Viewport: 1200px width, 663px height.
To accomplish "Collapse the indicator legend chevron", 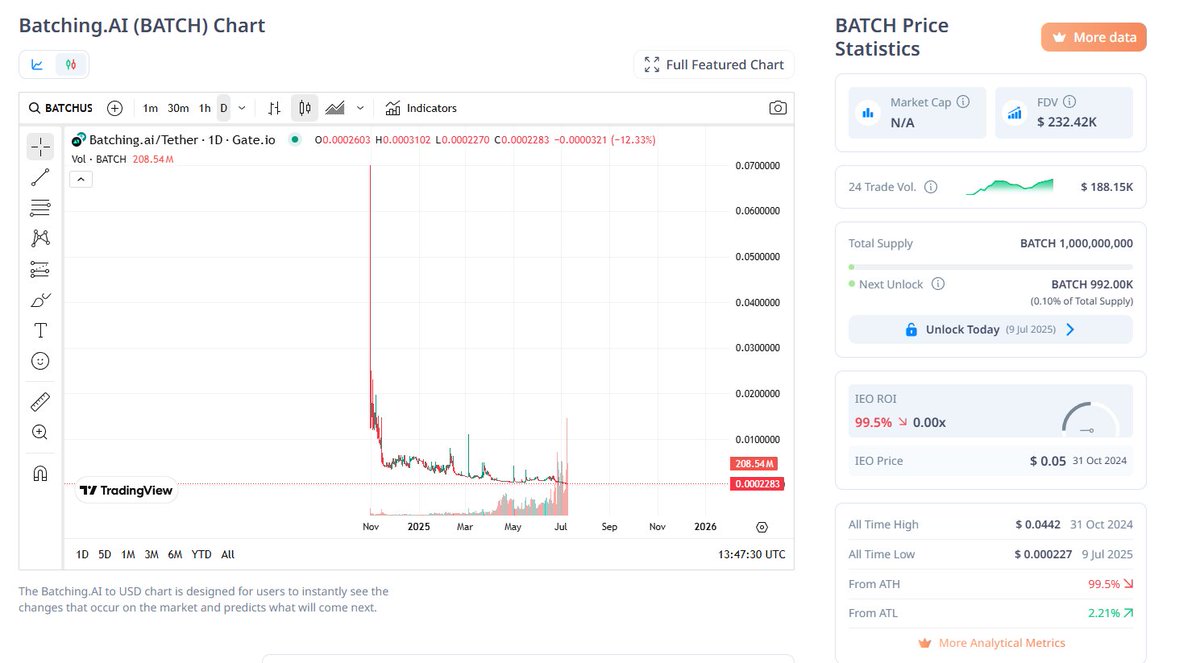I will pyautogui.click(x=81, y=179).
